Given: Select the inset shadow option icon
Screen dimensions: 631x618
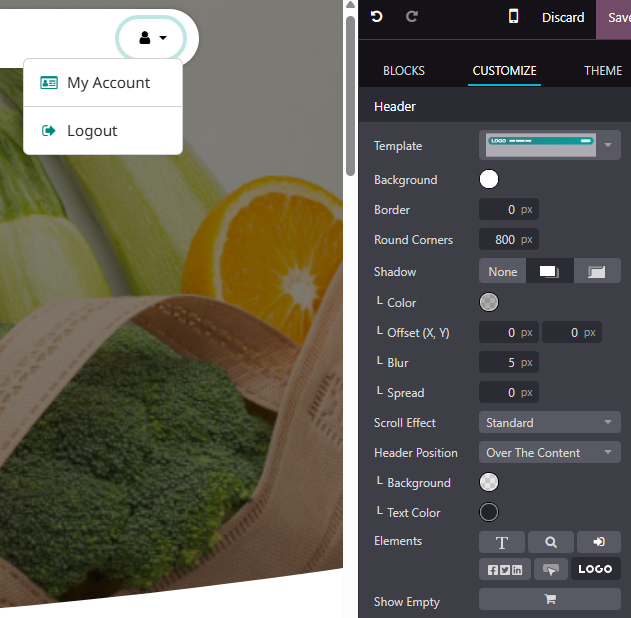Looking at the screenshot, I should coord(597,272).
